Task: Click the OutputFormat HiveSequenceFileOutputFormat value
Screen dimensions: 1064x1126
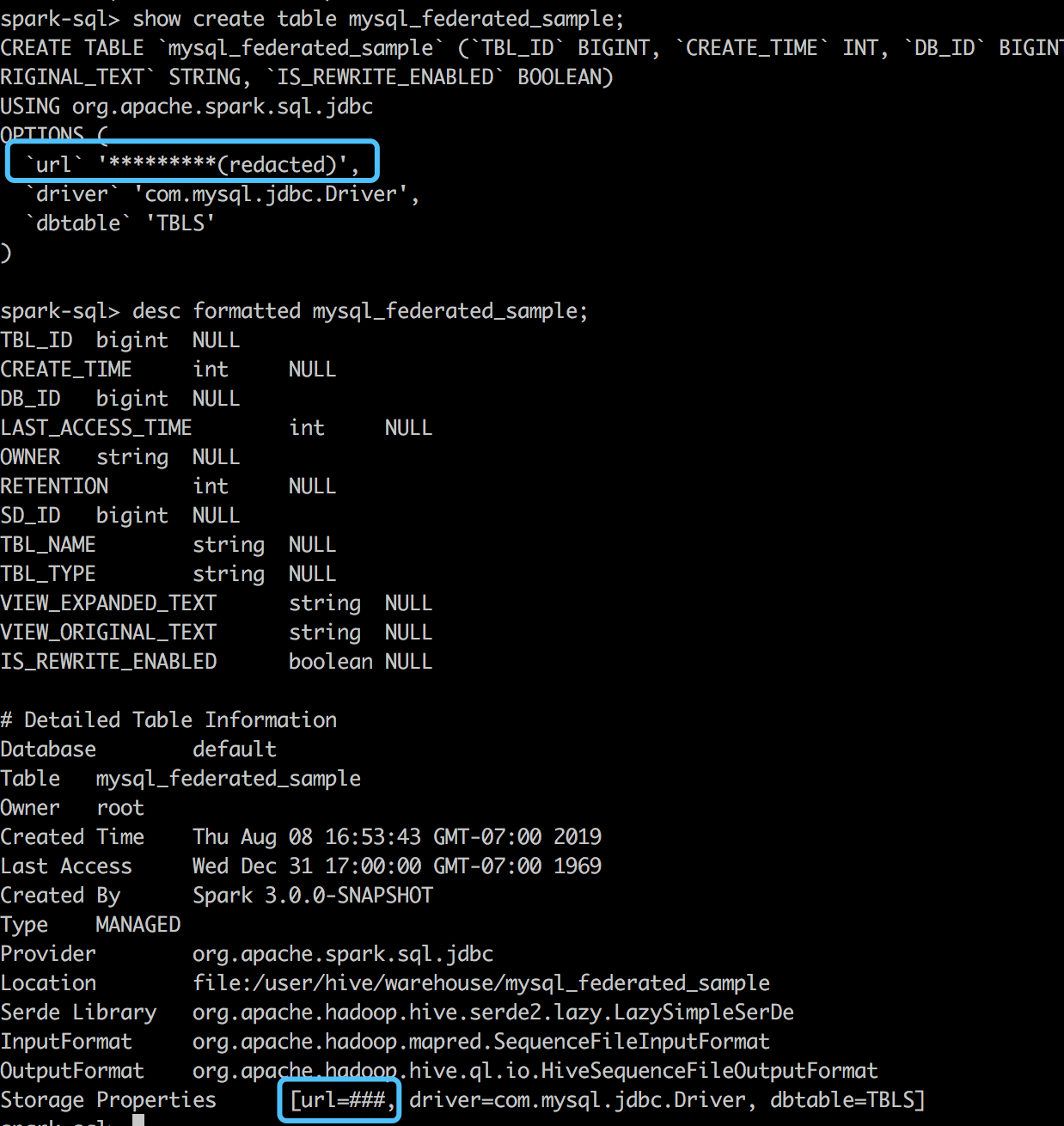Action: (x=535, y=1071)
